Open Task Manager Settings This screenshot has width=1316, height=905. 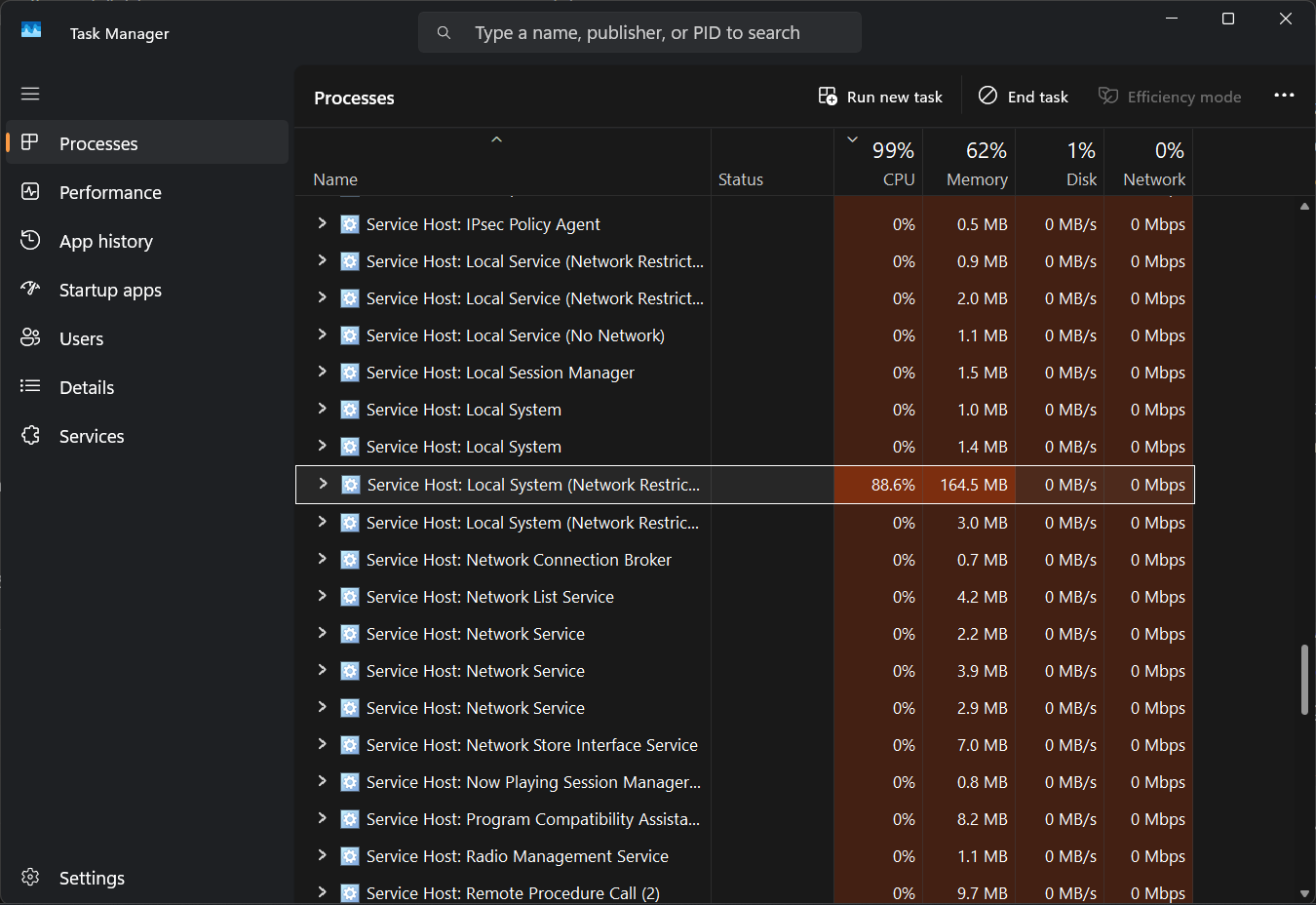click(x=92, y=878)
